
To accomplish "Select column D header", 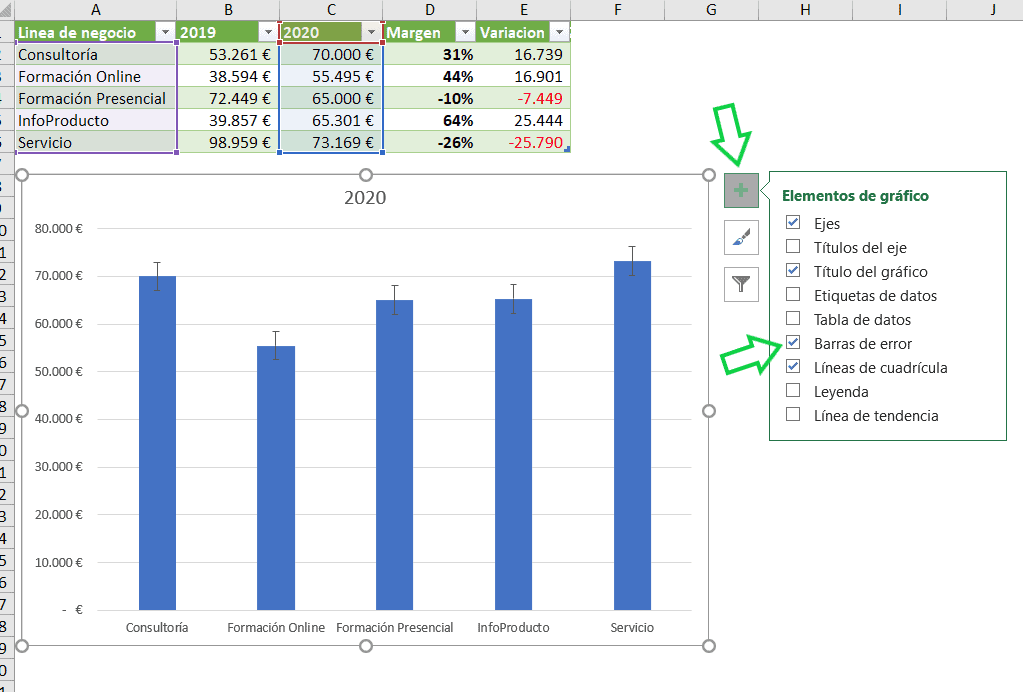I will point(430,10).
